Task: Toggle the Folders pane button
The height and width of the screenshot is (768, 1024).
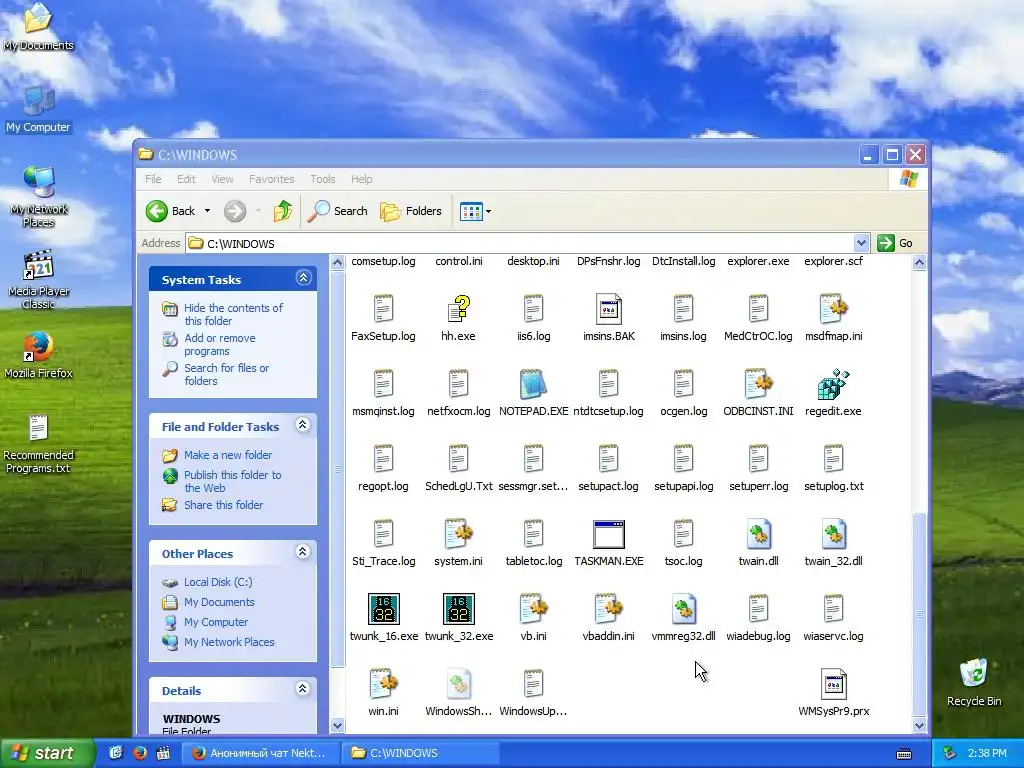Action: click(x=411, y=211)
